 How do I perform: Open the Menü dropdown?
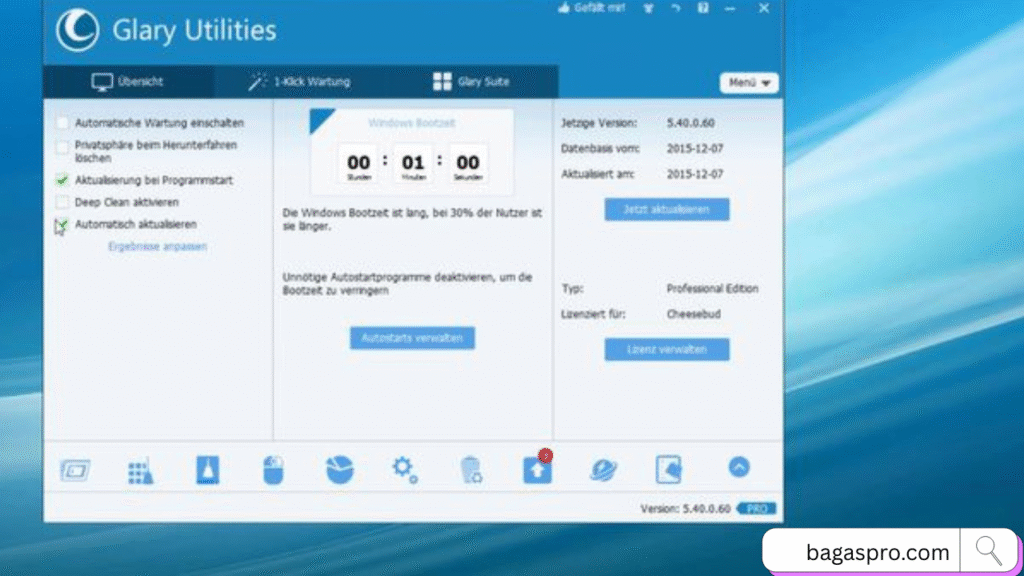(748, 83)
